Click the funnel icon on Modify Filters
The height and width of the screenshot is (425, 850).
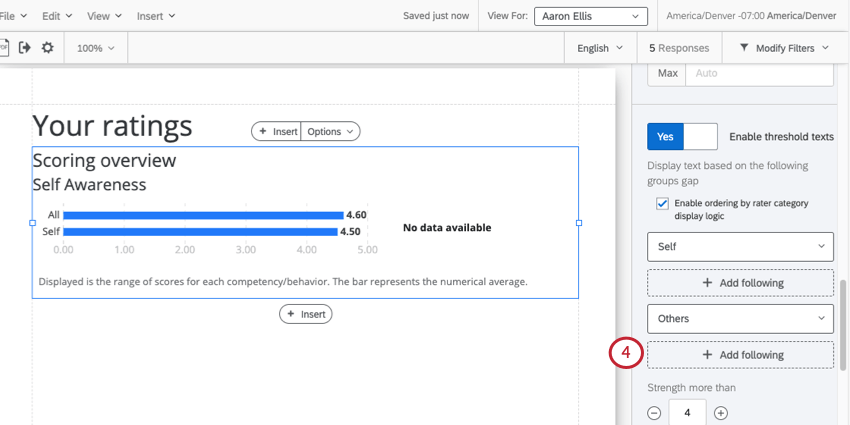[x=744, y=48]
